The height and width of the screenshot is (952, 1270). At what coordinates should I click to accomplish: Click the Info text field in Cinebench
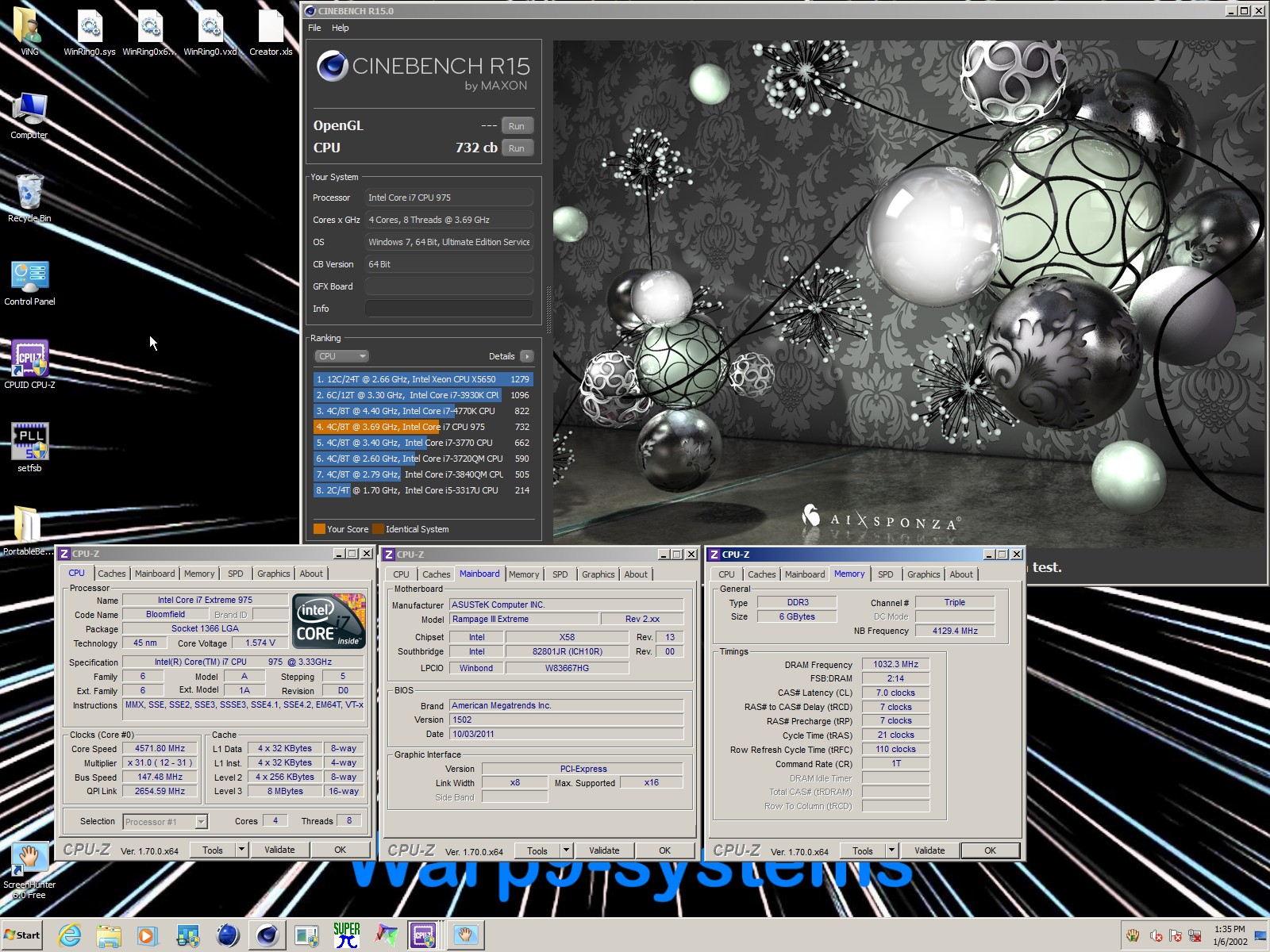tap(449, 309)
